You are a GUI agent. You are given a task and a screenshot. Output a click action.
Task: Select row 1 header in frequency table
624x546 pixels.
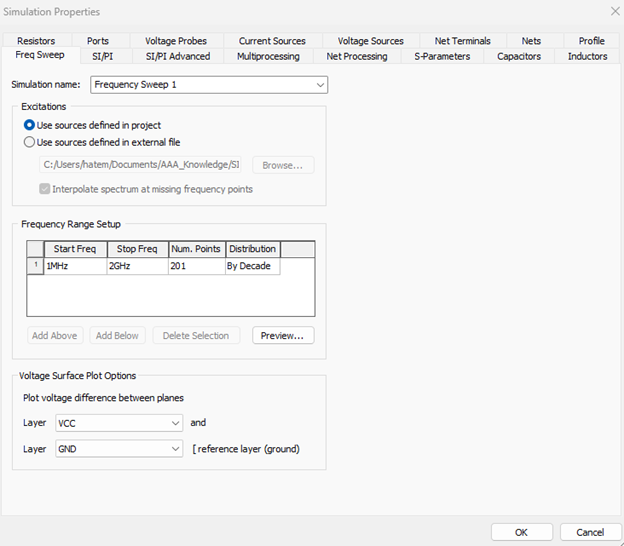tap(35, 266)
